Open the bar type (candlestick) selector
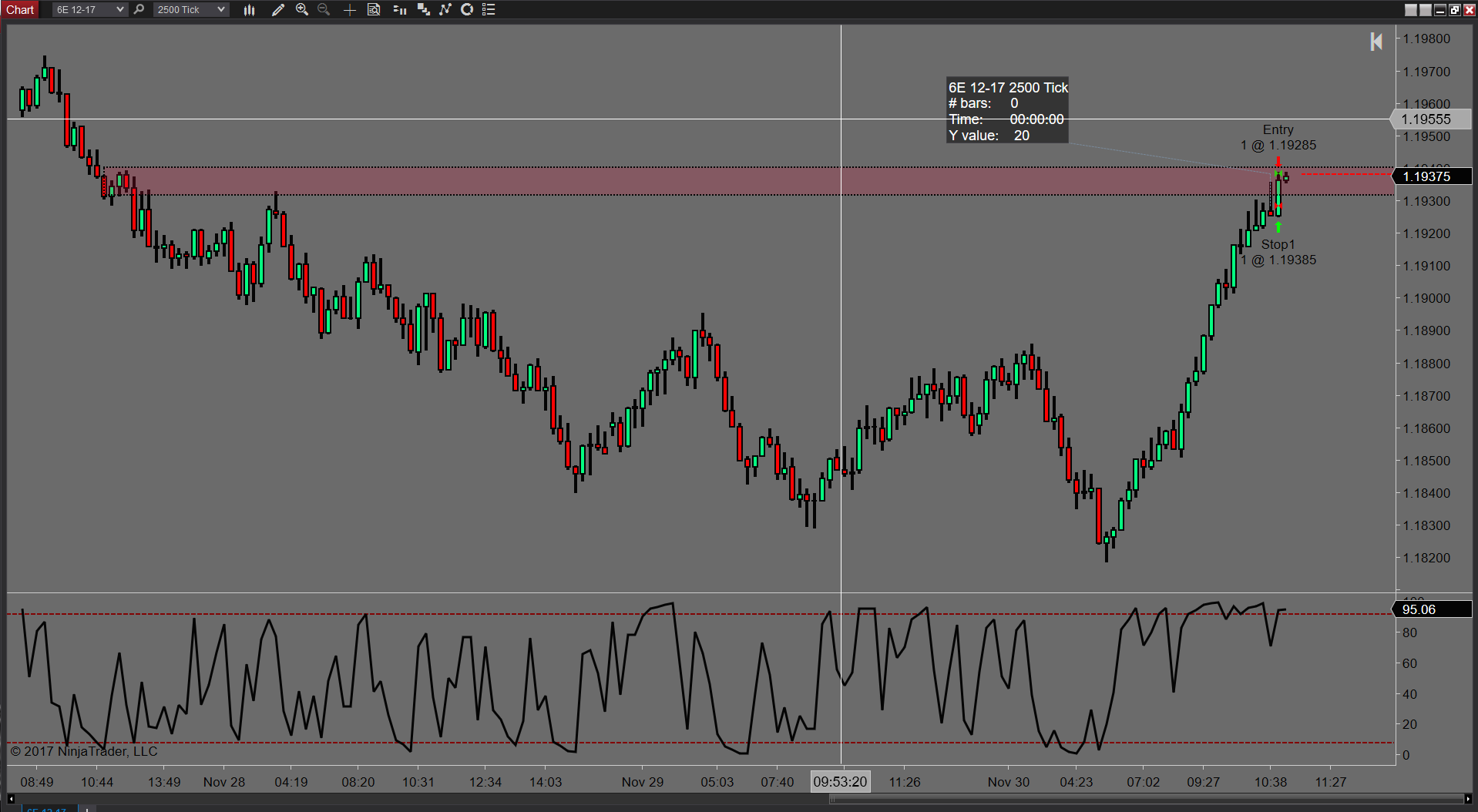 point(249,10)
